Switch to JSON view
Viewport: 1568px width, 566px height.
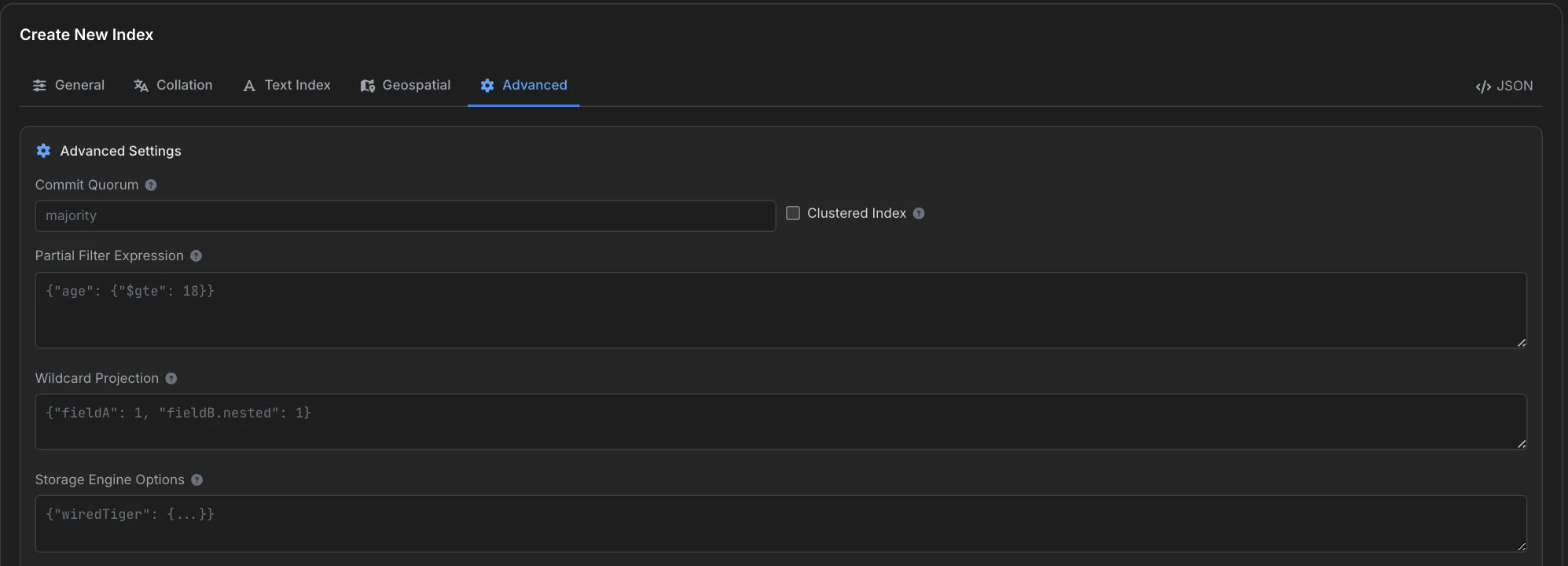coord(1504,86)
